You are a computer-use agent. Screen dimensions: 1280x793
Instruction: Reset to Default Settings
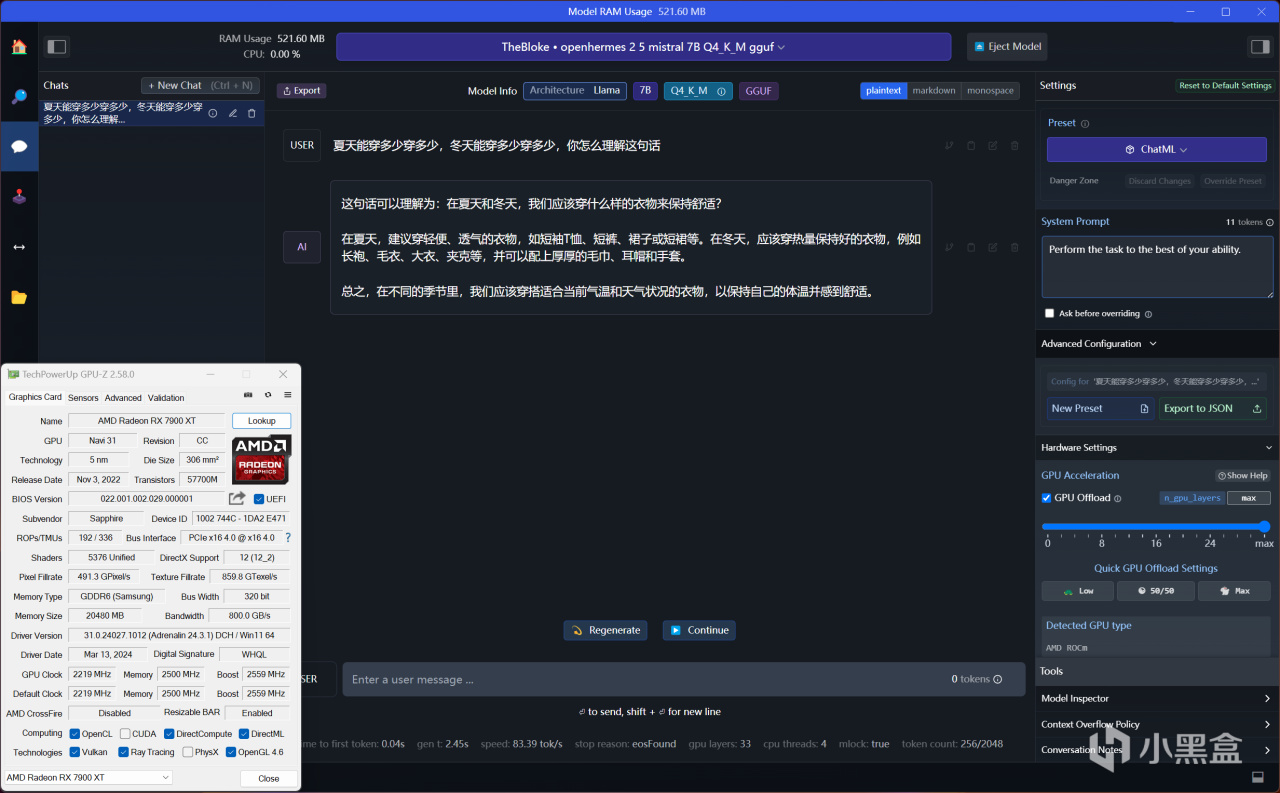1225,86
